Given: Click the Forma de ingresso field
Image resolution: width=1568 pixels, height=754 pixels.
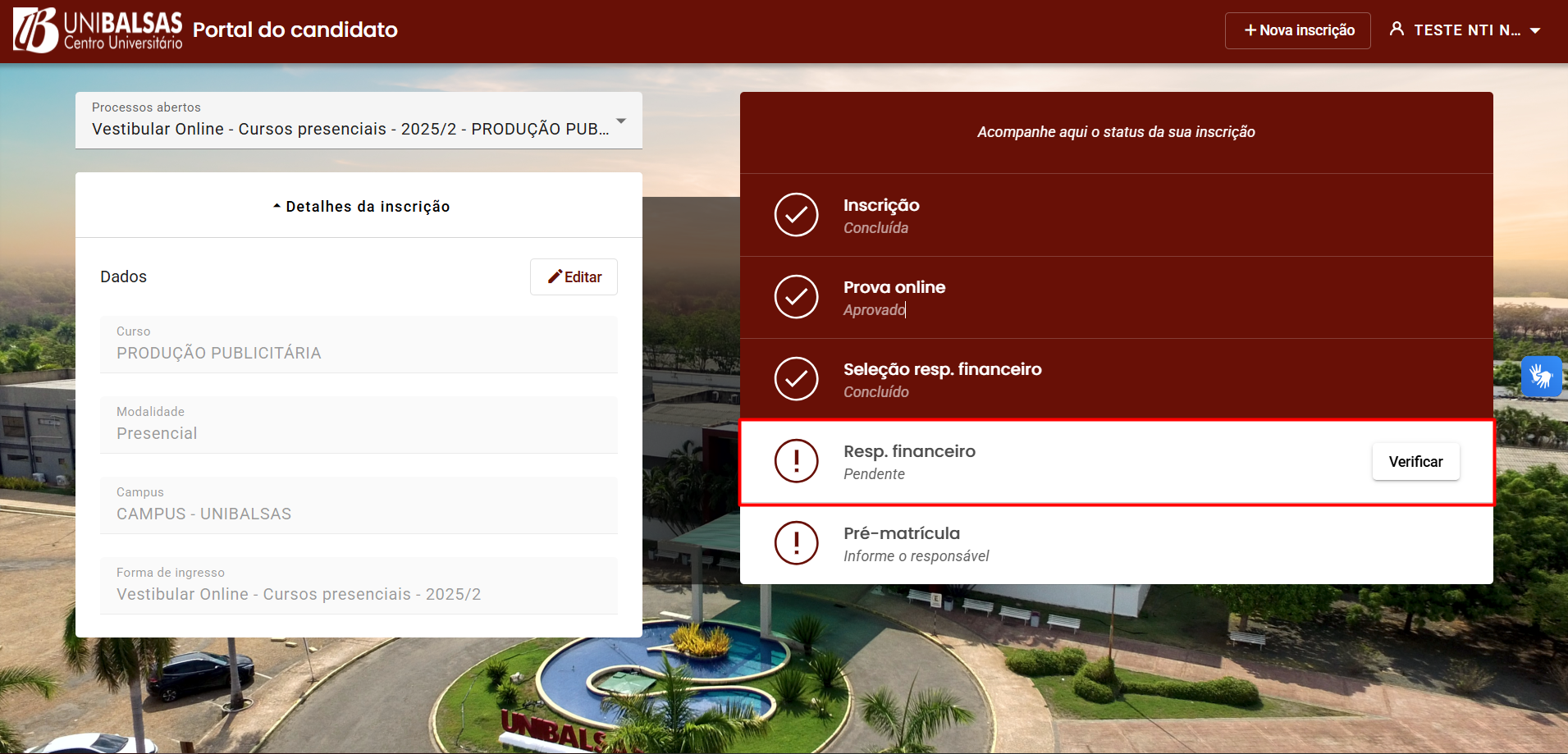Looking at the screenshot, I should 359,586.
